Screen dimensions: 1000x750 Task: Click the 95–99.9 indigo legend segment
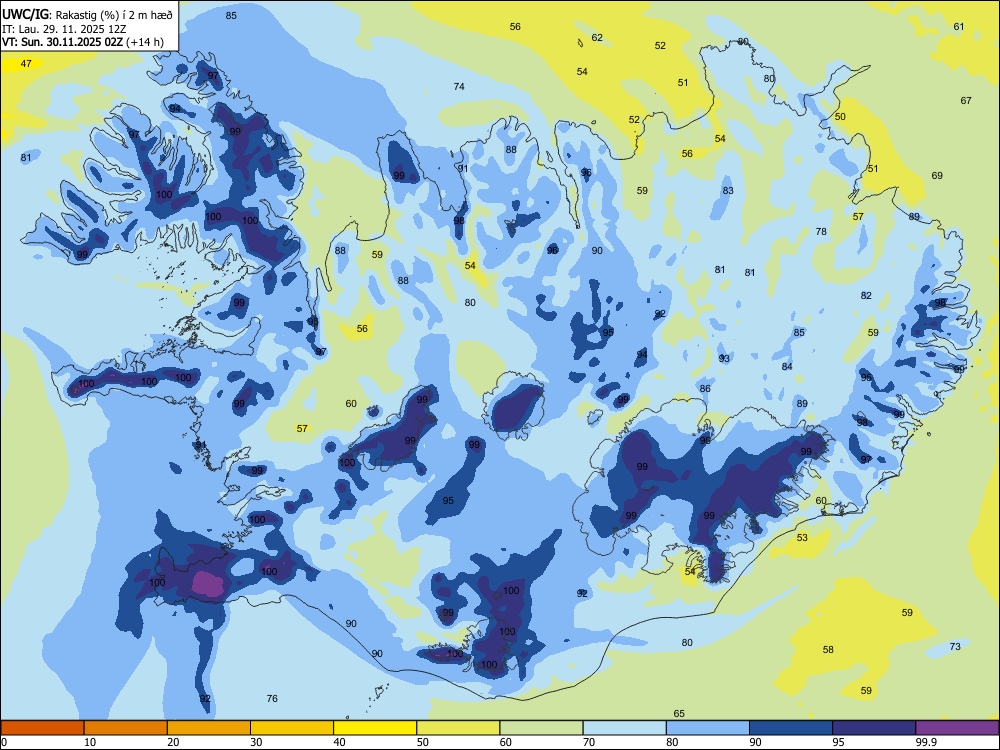tap(874, 728)
